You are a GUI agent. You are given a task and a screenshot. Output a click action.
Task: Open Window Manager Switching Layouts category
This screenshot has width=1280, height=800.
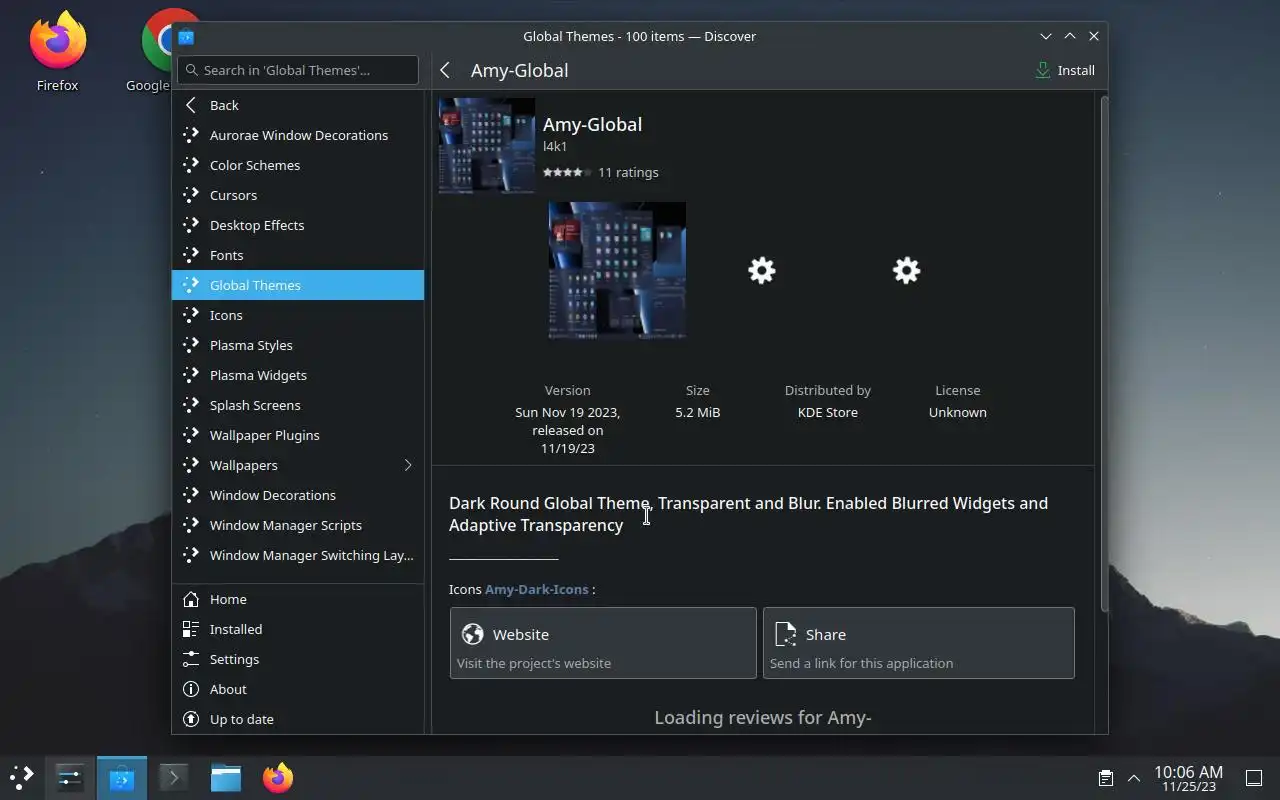[x=298, y=555]
